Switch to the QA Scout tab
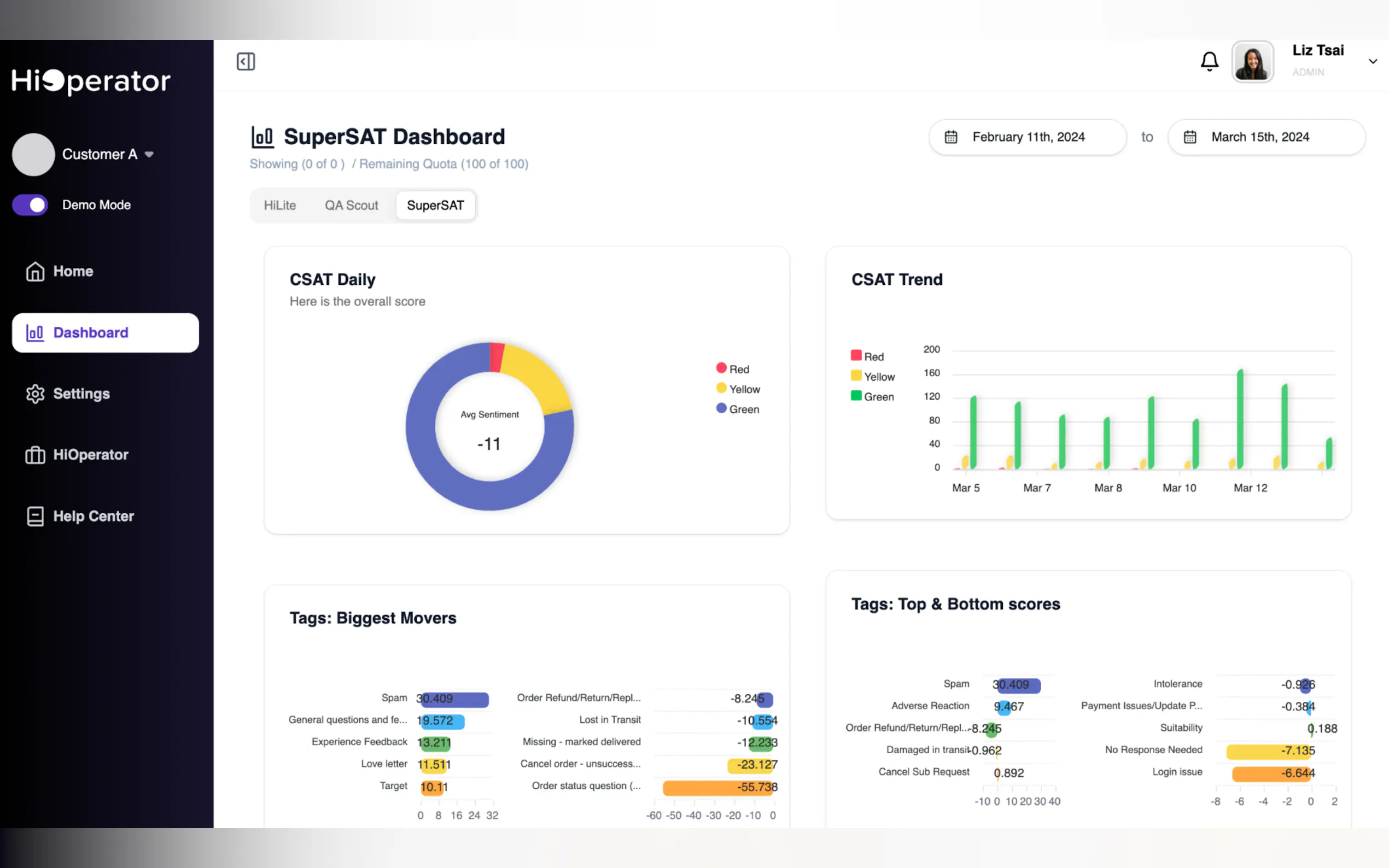 (x=352, y=206)
